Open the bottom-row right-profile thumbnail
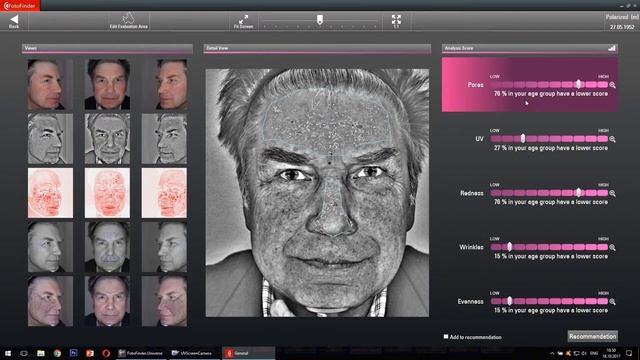 164,301
